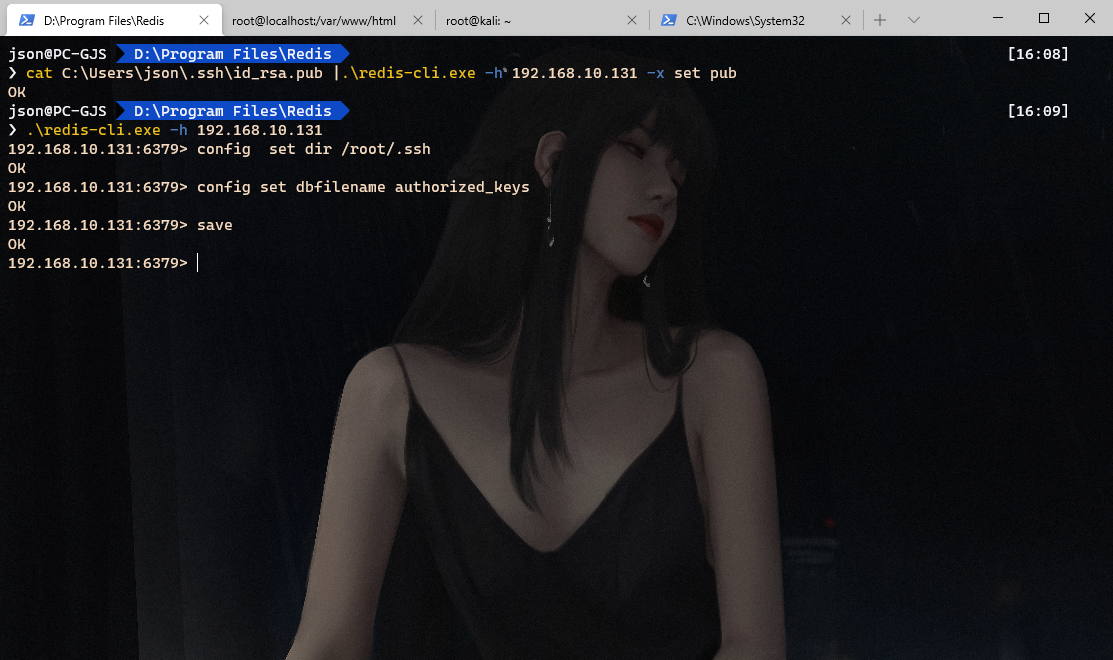The width and height of the screenshot is (1113, 660).
Task: Close the terminal window
Action: point(1090,18)
